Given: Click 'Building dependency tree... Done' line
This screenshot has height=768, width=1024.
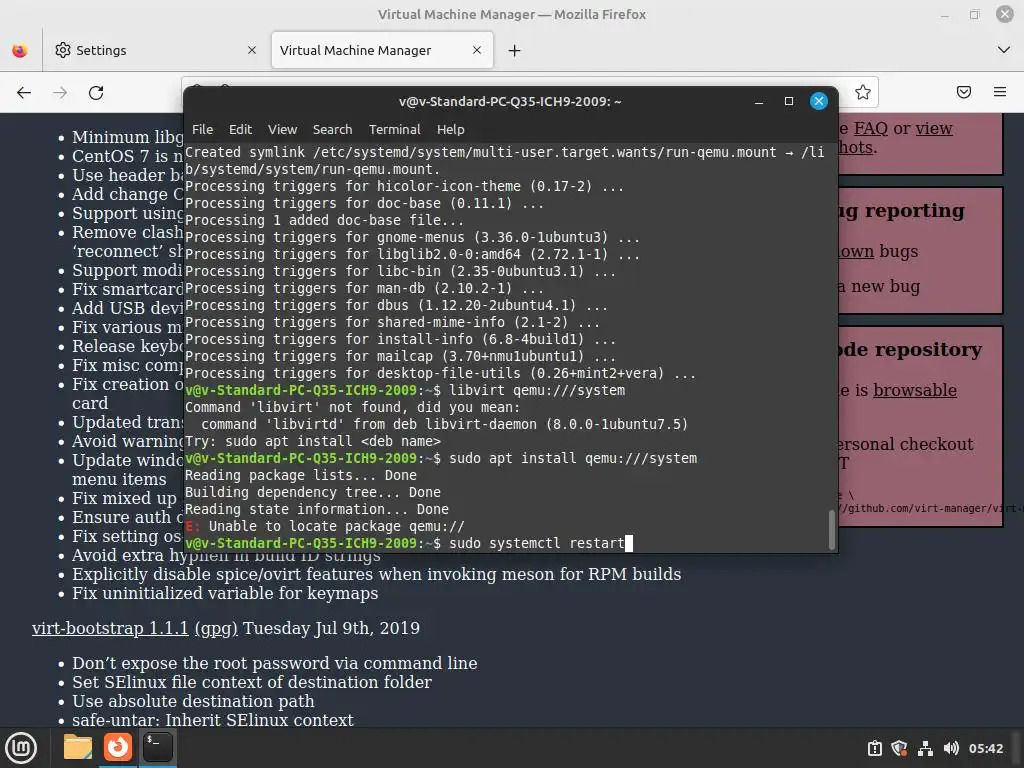Looking at the screenshot, I should click(x=313, y=492).
